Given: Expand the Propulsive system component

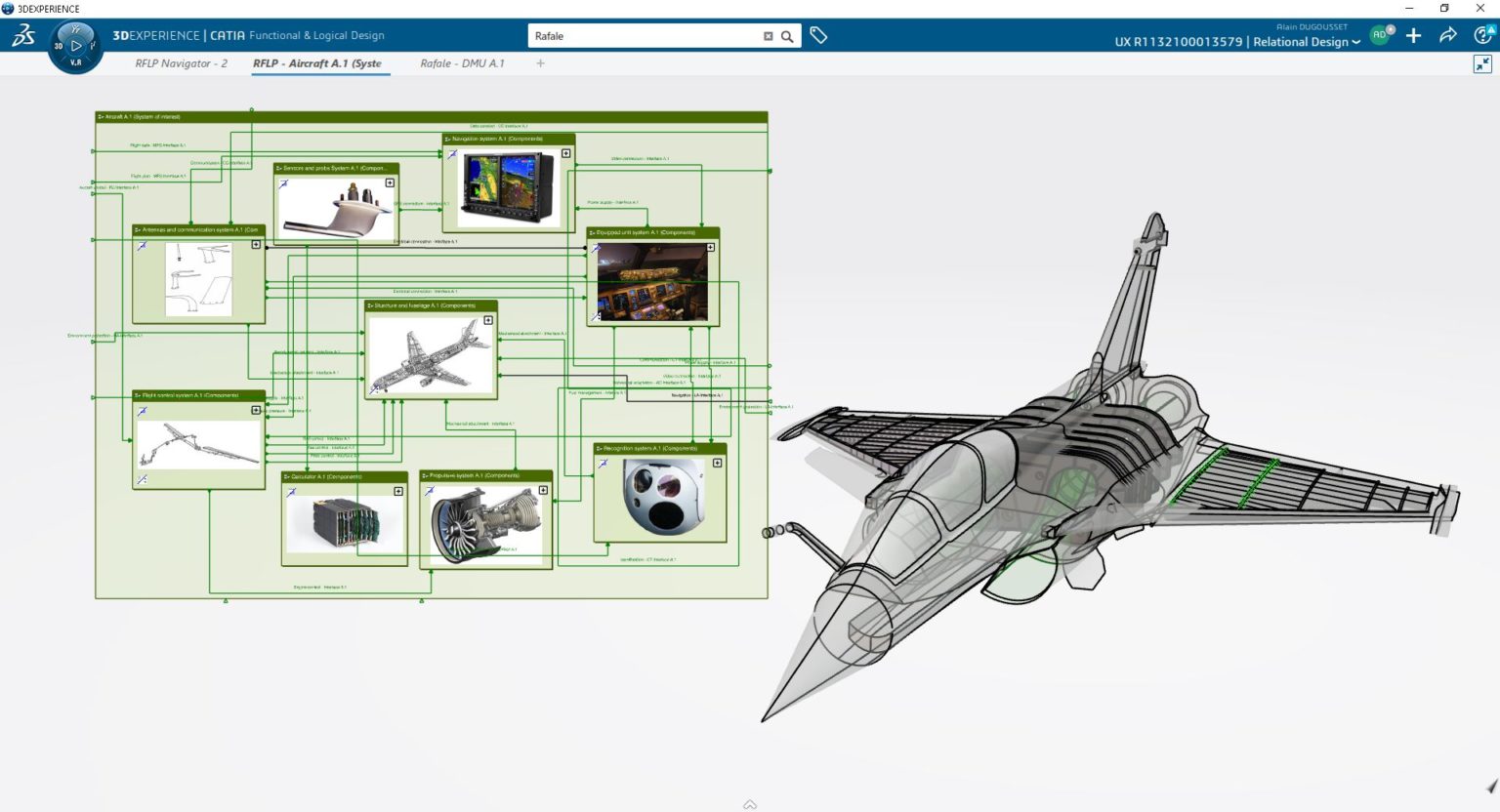Looking at the screenshot, I should click(x=543, y=490).
